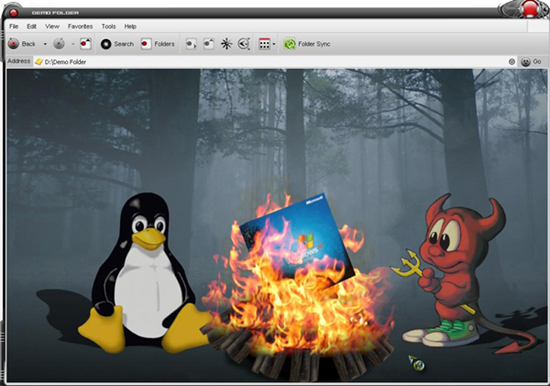Go up one folder level

coord(86,44)
